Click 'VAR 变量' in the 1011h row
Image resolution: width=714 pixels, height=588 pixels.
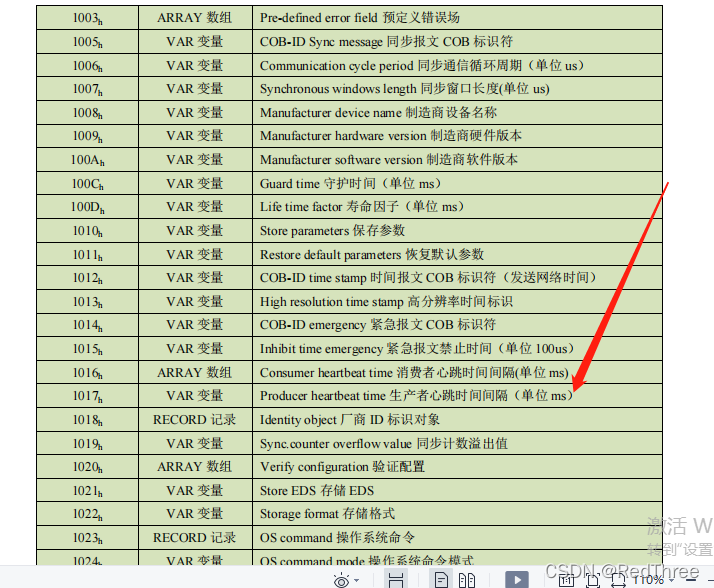[194, 255]
